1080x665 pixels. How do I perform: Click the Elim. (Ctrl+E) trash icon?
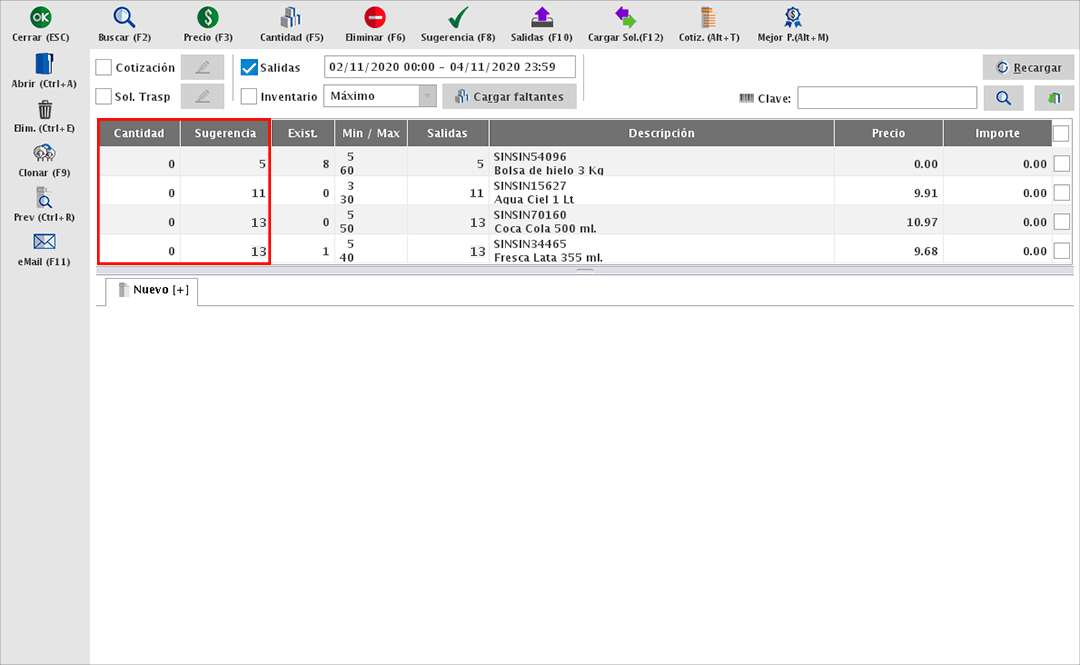tap(44, 109)
